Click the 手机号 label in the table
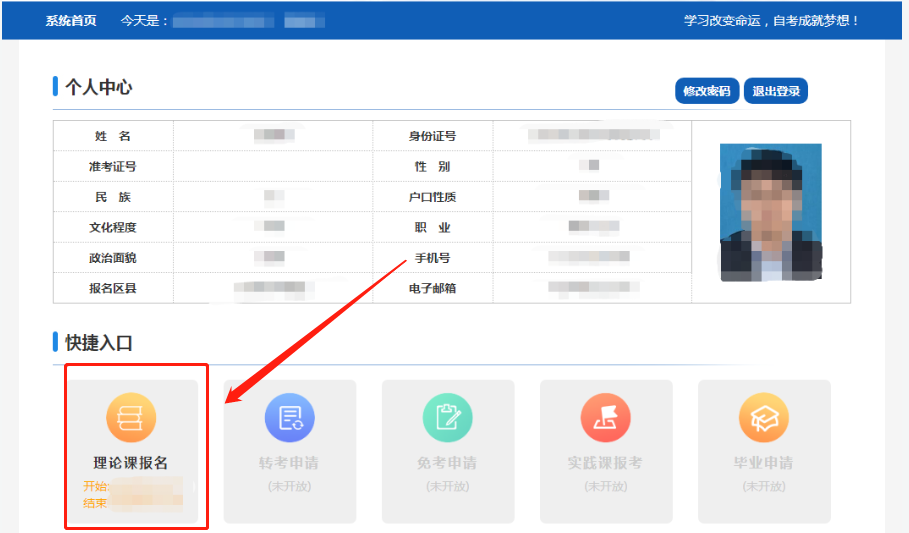The image size is (909, 533). tap(432, 258)
